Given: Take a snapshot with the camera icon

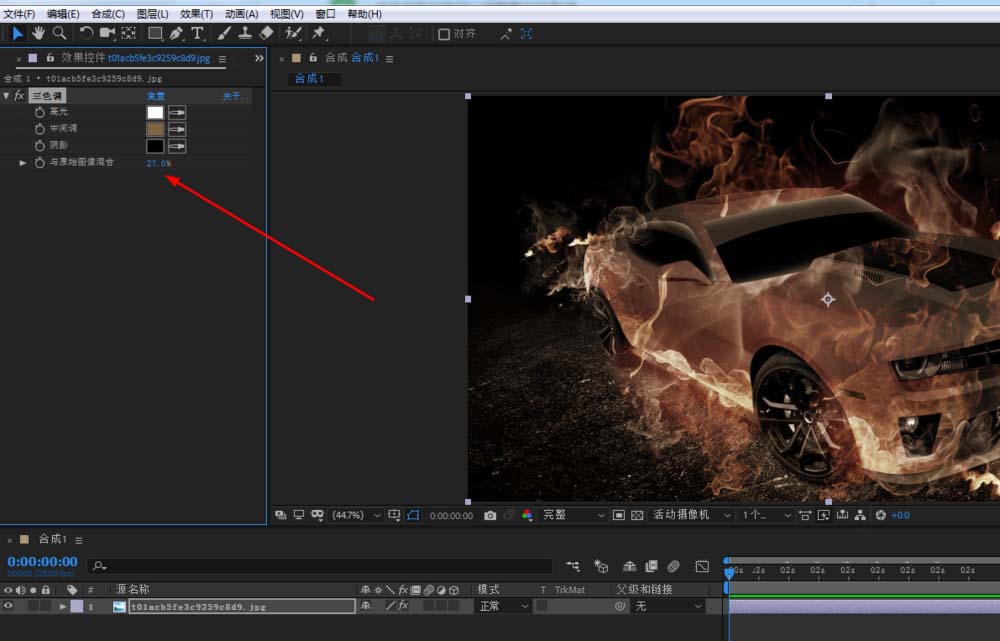Looking at the screenshot, I should coord(490,515).
